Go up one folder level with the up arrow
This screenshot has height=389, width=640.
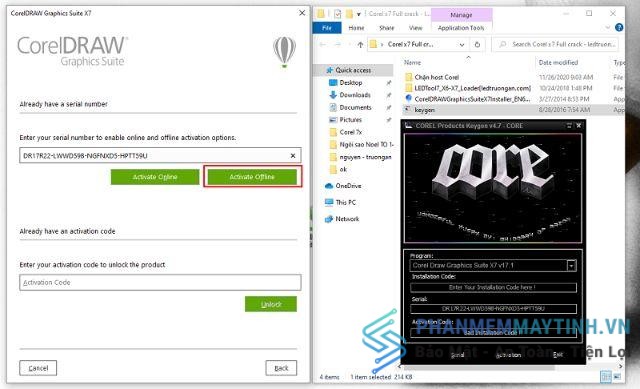(x=360, y=44)
